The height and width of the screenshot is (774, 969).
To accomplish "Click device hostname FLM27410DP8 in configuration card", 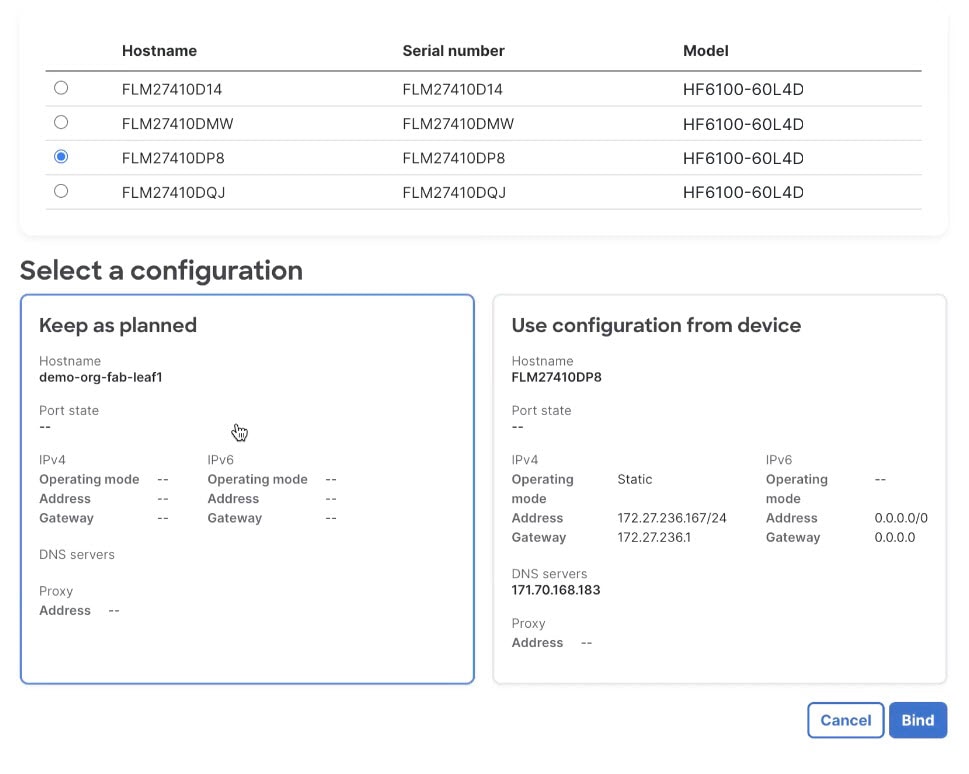I will pos(556,377).
